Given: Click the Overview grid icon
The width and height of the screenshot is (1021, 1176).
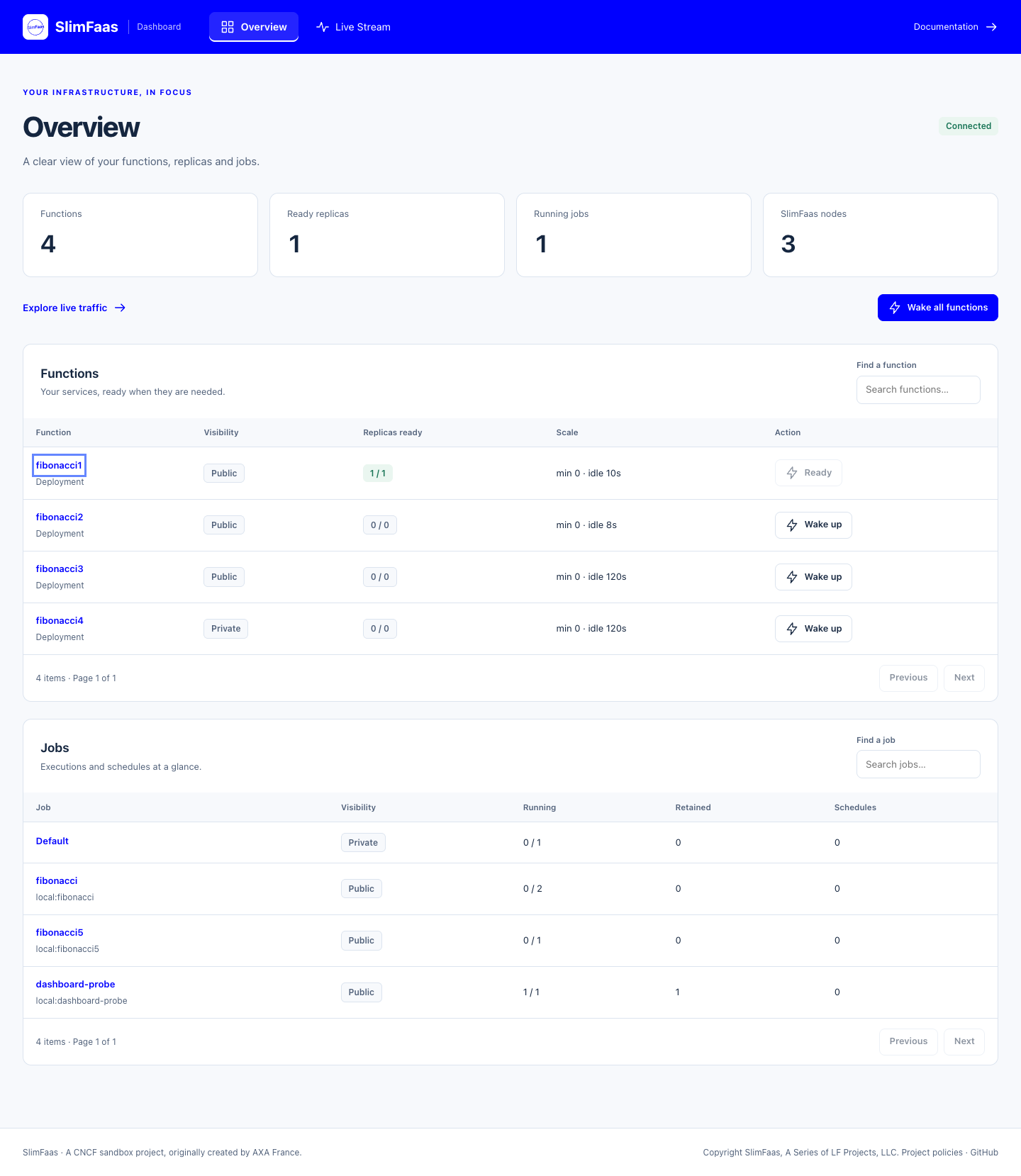Looking at the screenshot, I should [x=228, y=27].
